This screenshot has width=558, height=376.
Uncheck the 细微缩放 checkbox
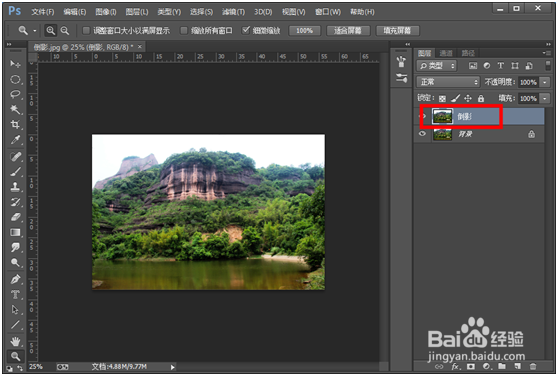246,30
